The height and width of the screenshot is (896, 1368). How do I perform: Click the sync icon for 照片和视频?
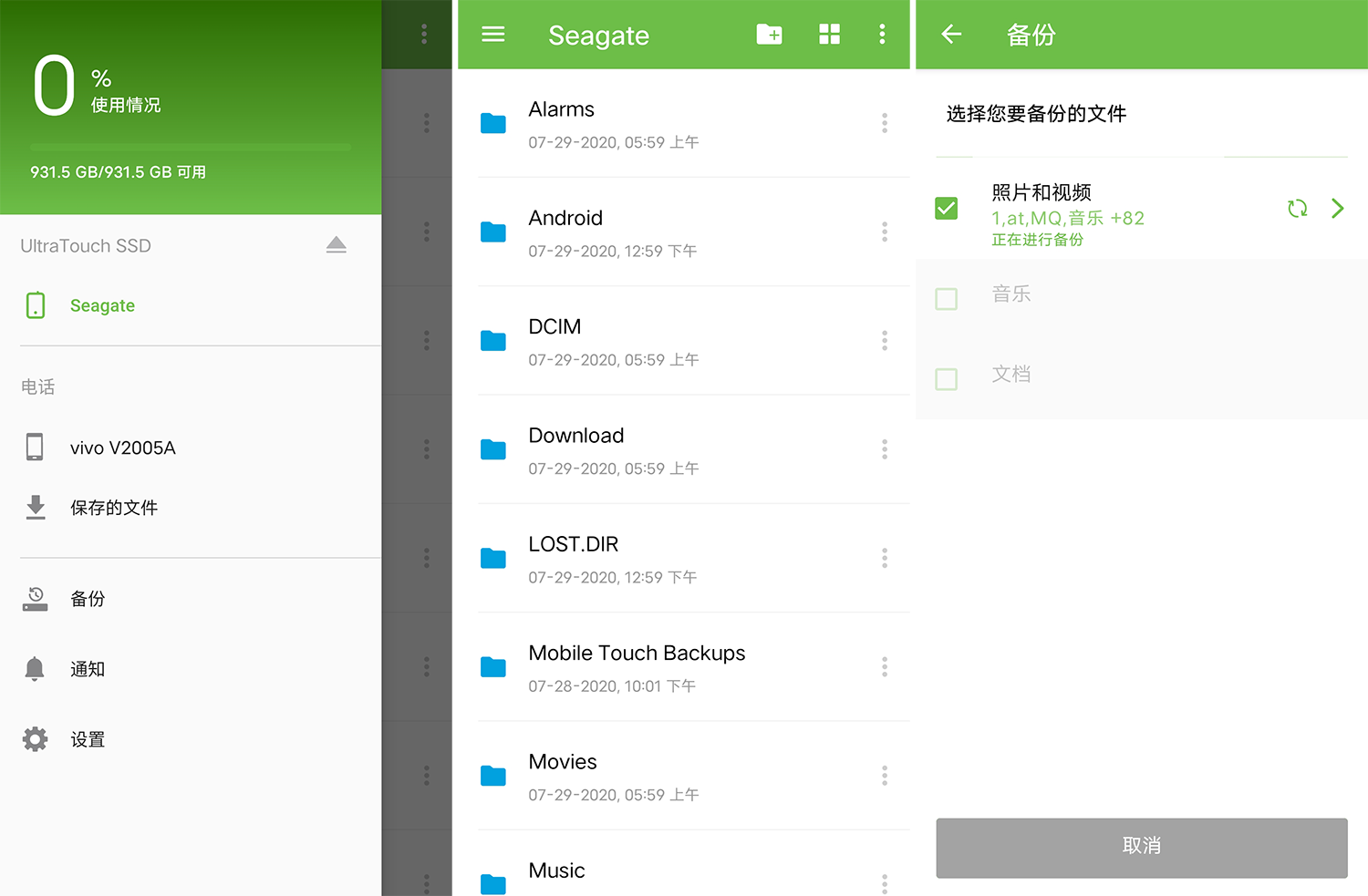pyautogui.click(x=1297, y=209)
